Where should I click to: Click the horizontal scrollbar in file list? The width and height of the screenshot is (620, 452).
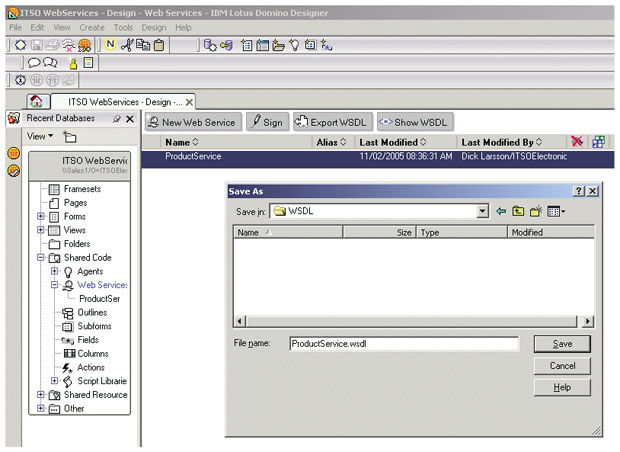(411, 321)
